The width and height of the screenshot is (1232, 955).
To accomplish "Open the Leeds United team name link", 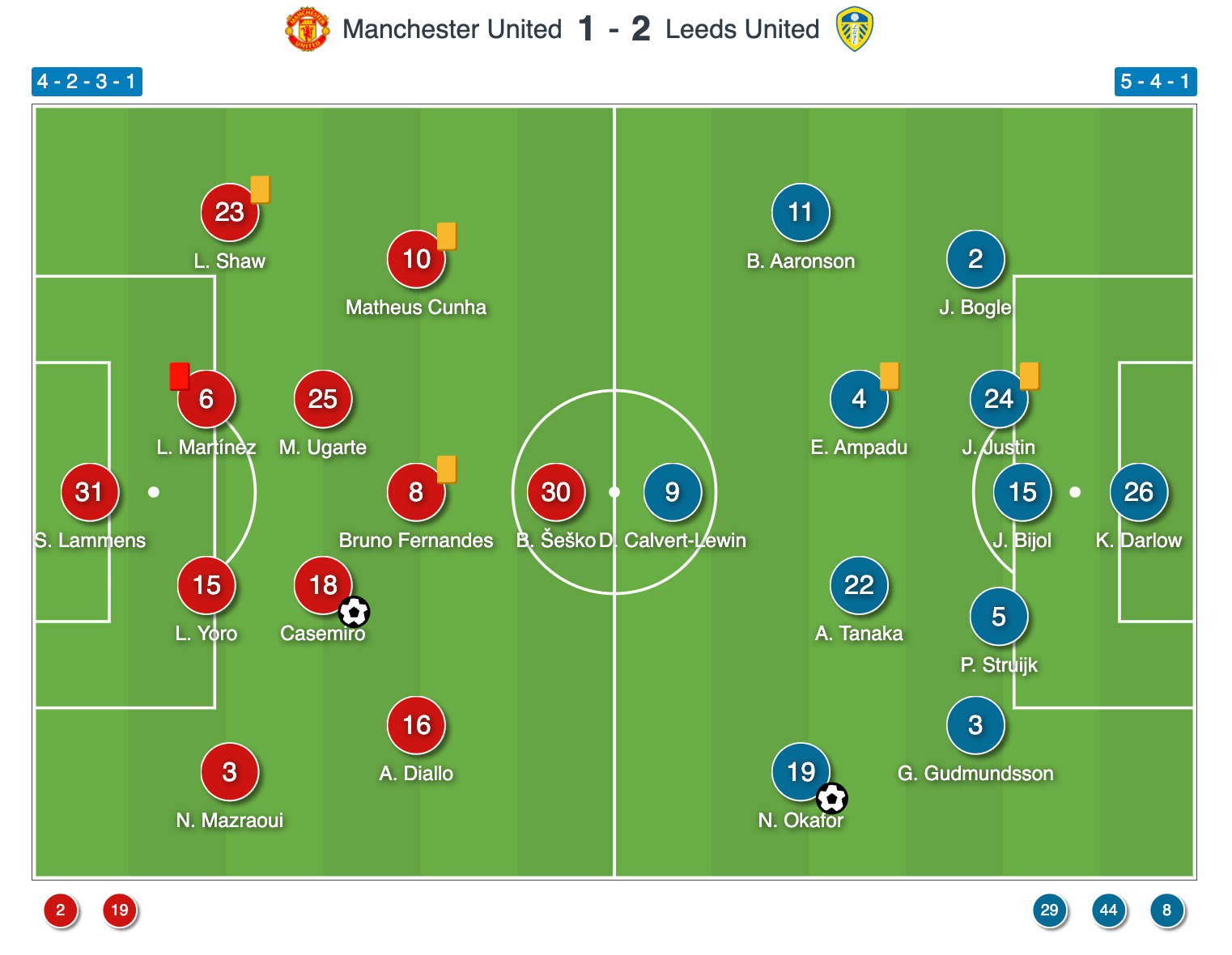I will pos(742,29).
